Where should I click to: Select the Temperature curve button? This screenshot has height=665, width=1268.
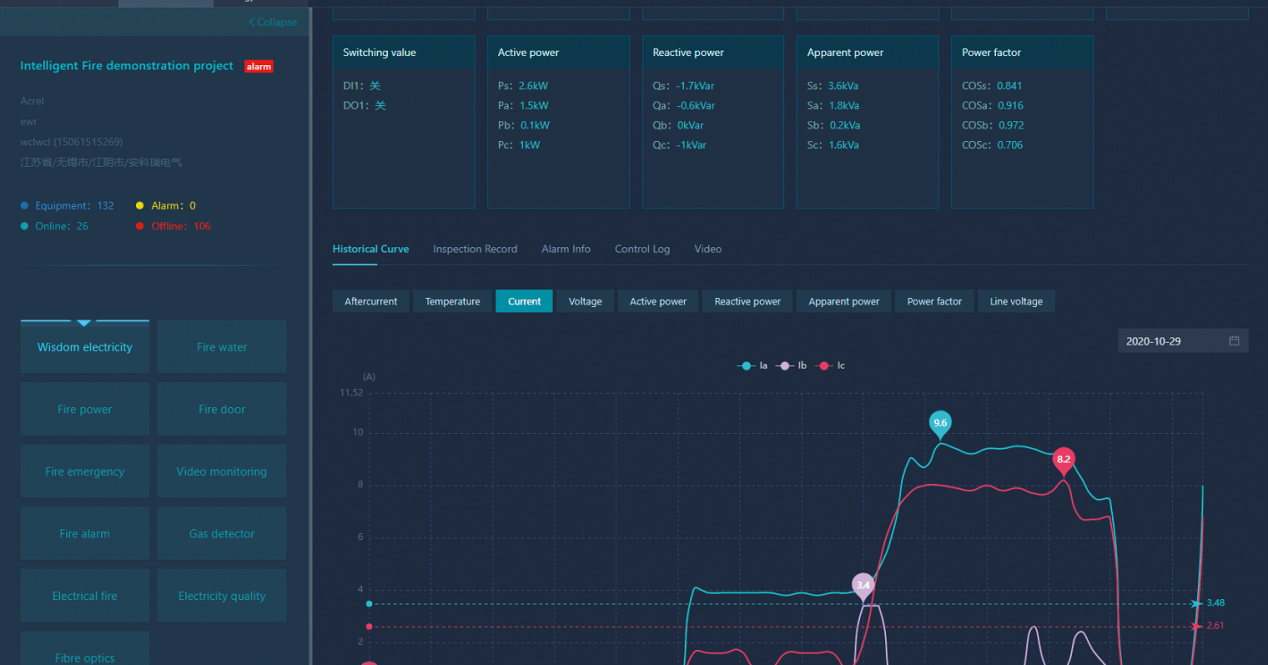(x=452, y=301)
